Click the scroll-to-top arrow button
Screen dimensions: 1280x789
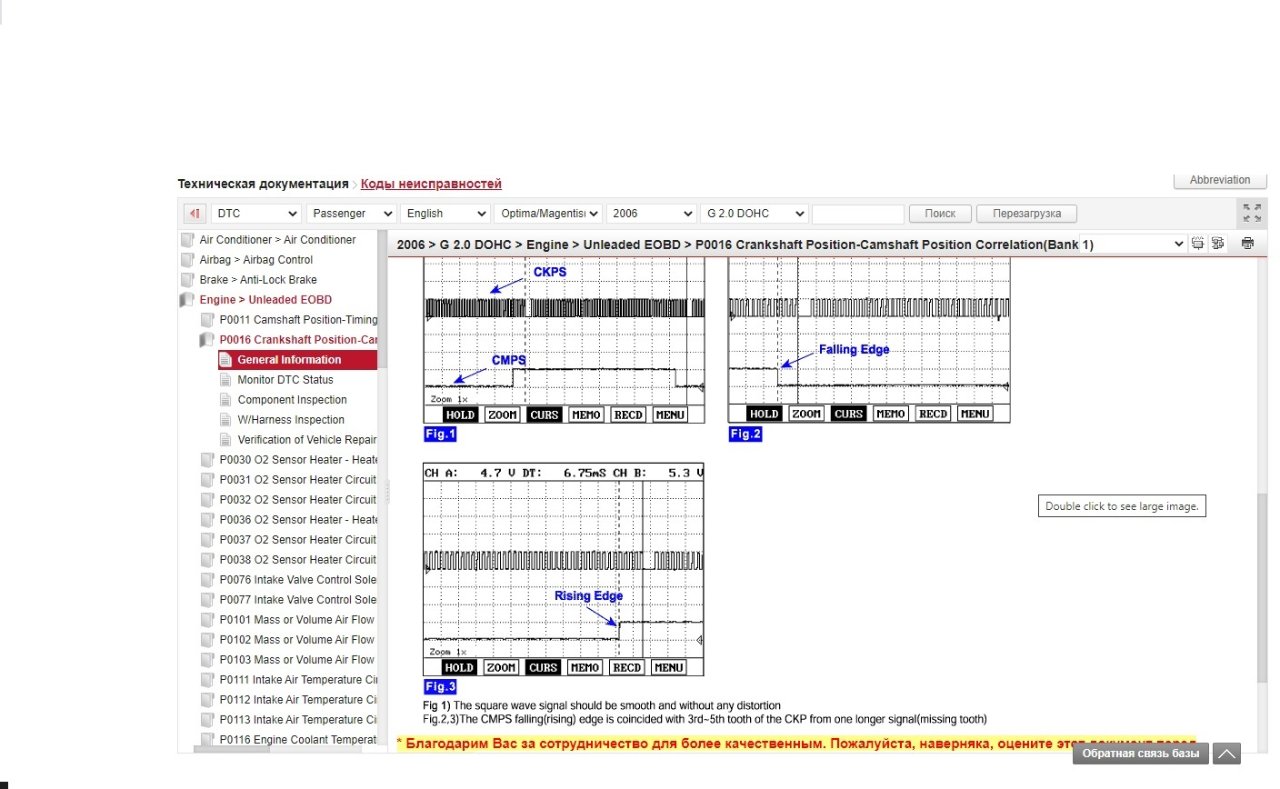pyautogui.click(x=1227, y=754)
